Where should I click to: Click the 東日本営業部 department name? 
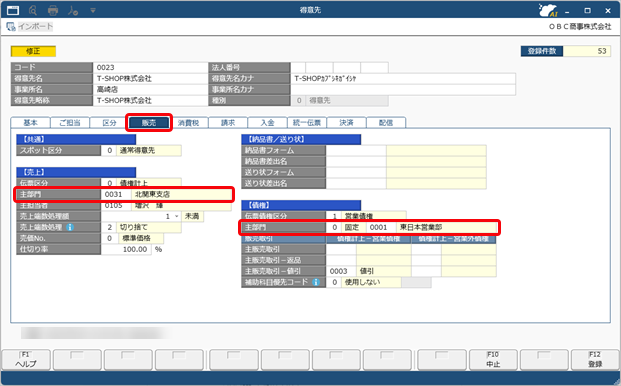click(421, 227)
